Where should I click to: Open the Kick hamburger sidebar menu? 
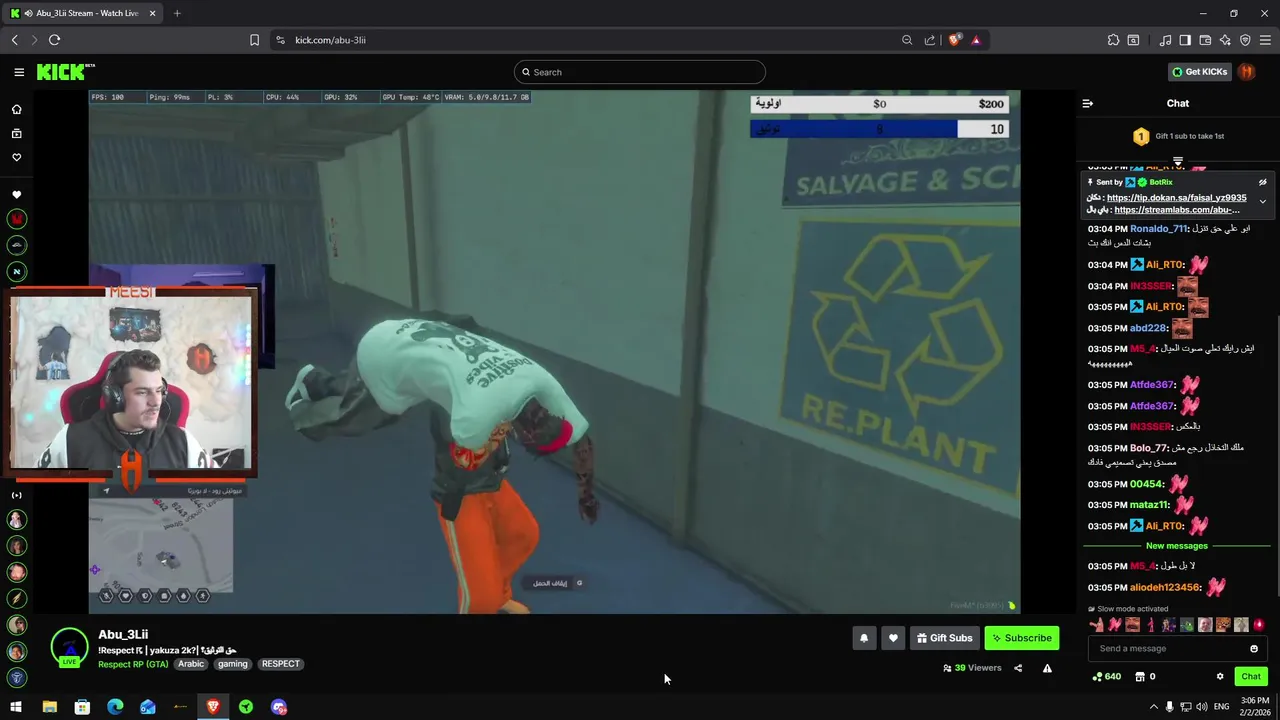19,72
